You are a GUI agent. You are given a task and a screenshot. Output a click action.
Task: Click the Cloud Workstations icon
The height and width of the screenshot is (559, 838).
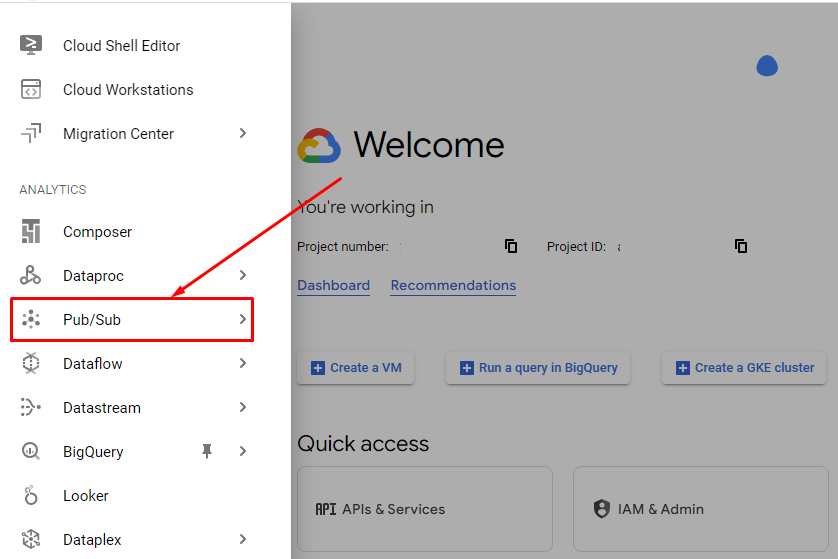[30, 89]
